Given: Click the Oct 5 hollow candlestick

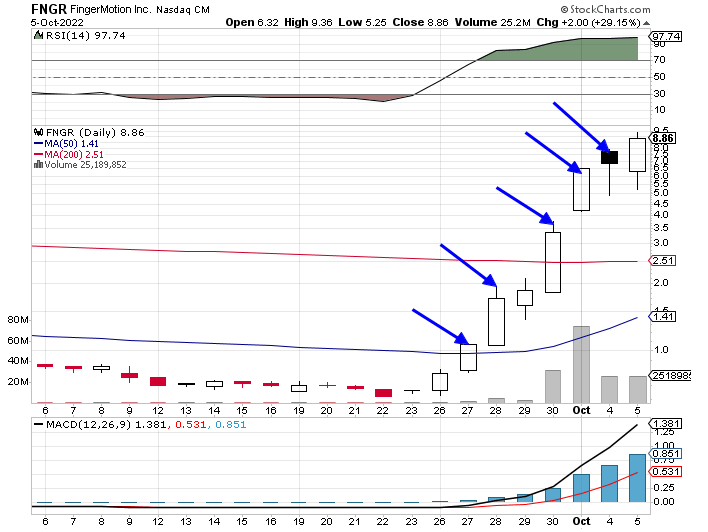Looking at the screenshot, I should tap(637, 155).
